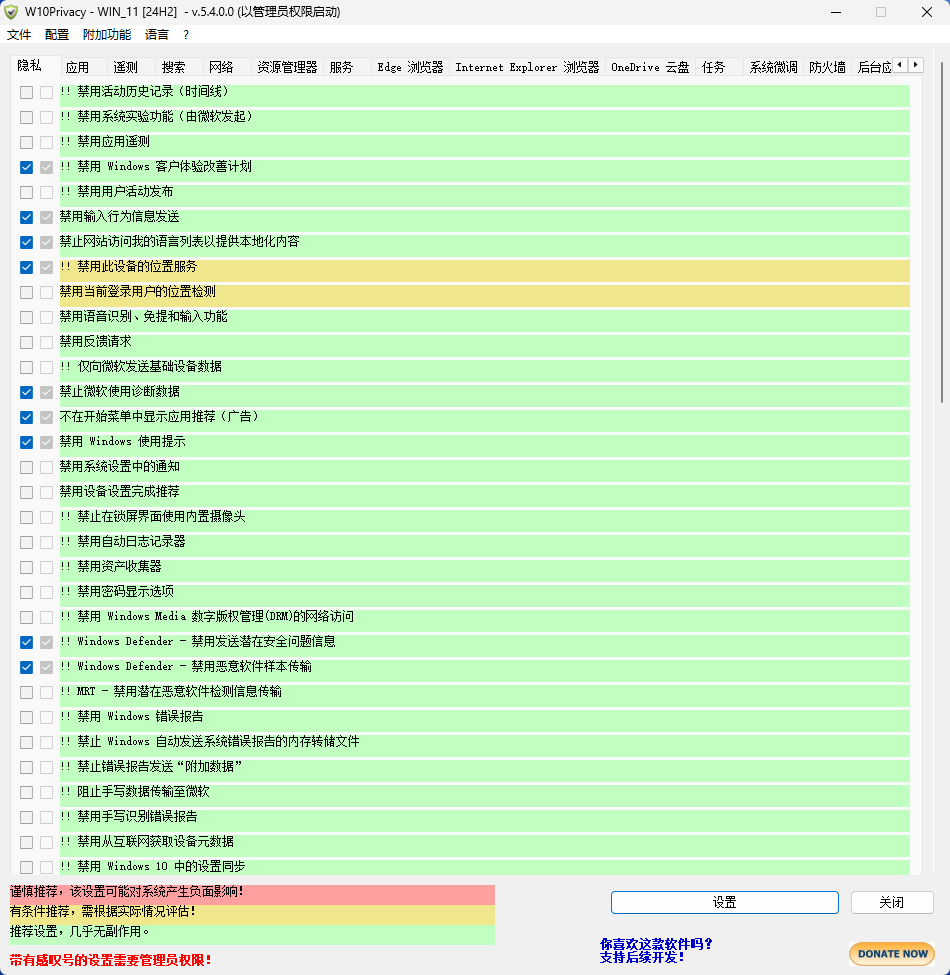Click the 你喜欢这款软件吗？支持后续开发 link
This screenshot has height=975, width=950.
click(656, 951)
